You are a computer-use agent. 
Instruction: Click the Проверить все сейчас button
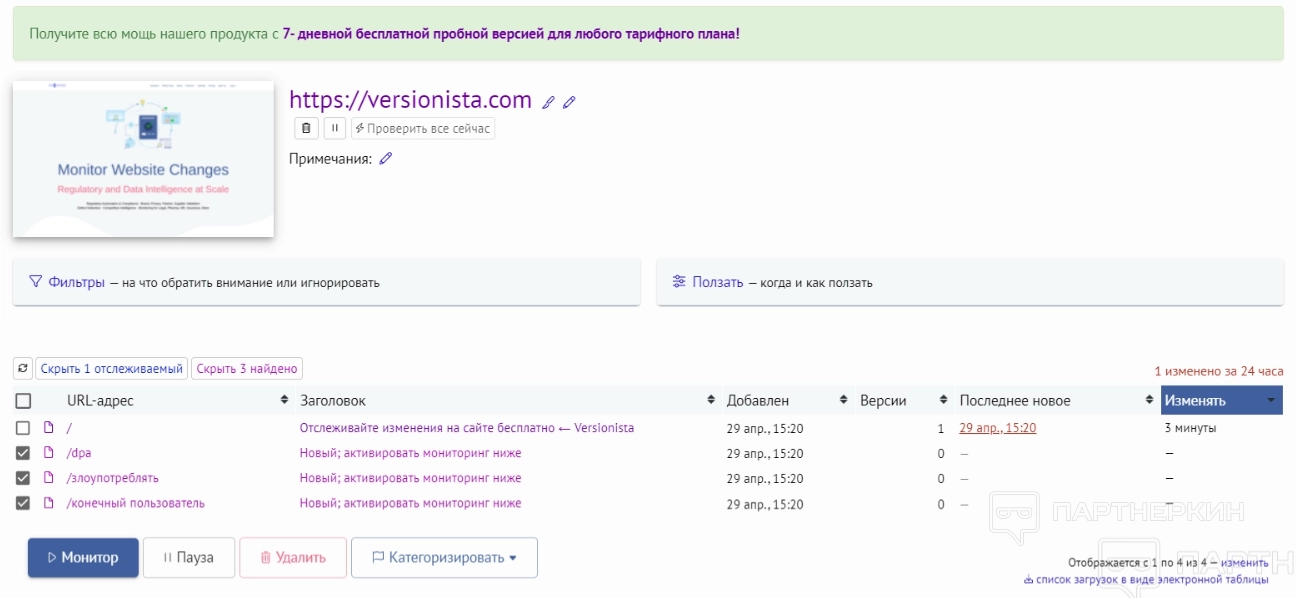[423, 128]
